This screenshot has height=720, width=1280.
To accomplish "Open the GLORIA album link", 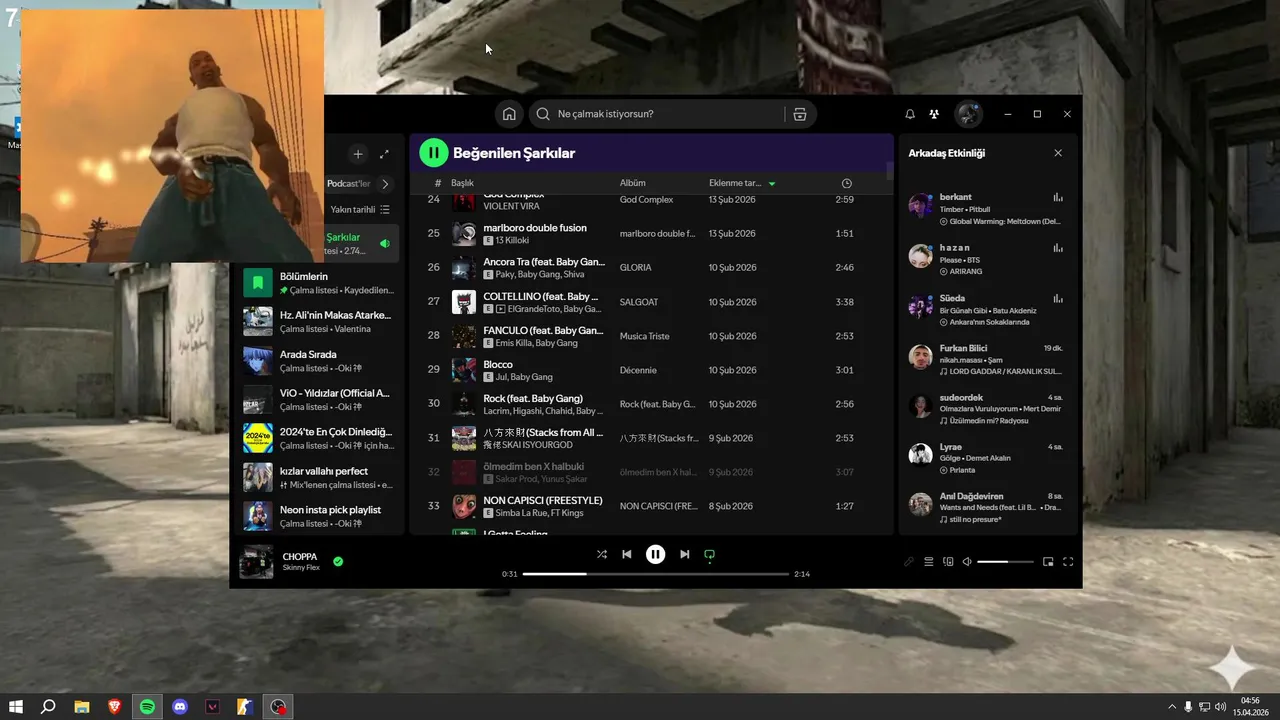I will [x=636, y=268].
